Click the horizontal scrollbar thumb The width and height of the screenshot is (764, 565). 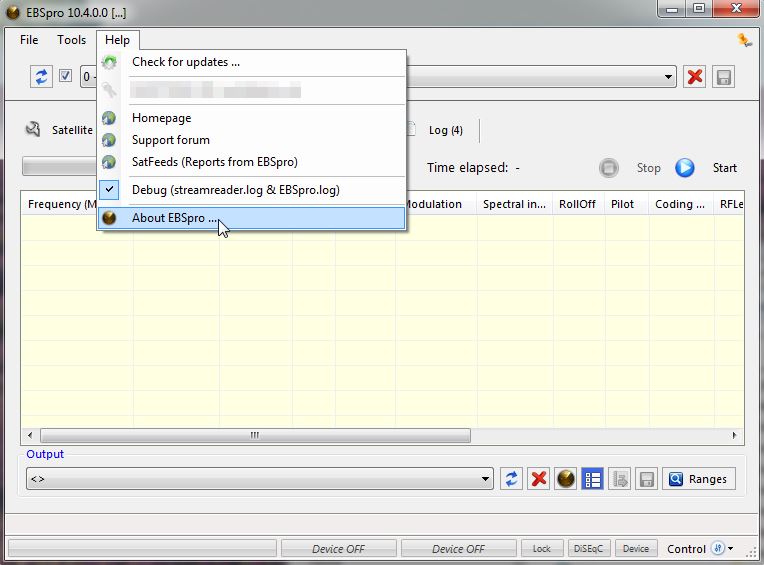255,435
